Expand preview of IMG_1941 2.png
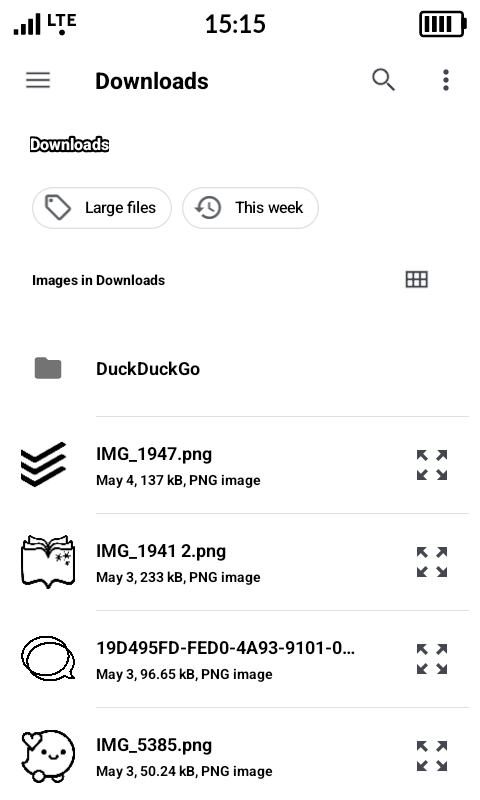Image resolution: width=480 pixels, height=800 pixels. coord(432,562)
